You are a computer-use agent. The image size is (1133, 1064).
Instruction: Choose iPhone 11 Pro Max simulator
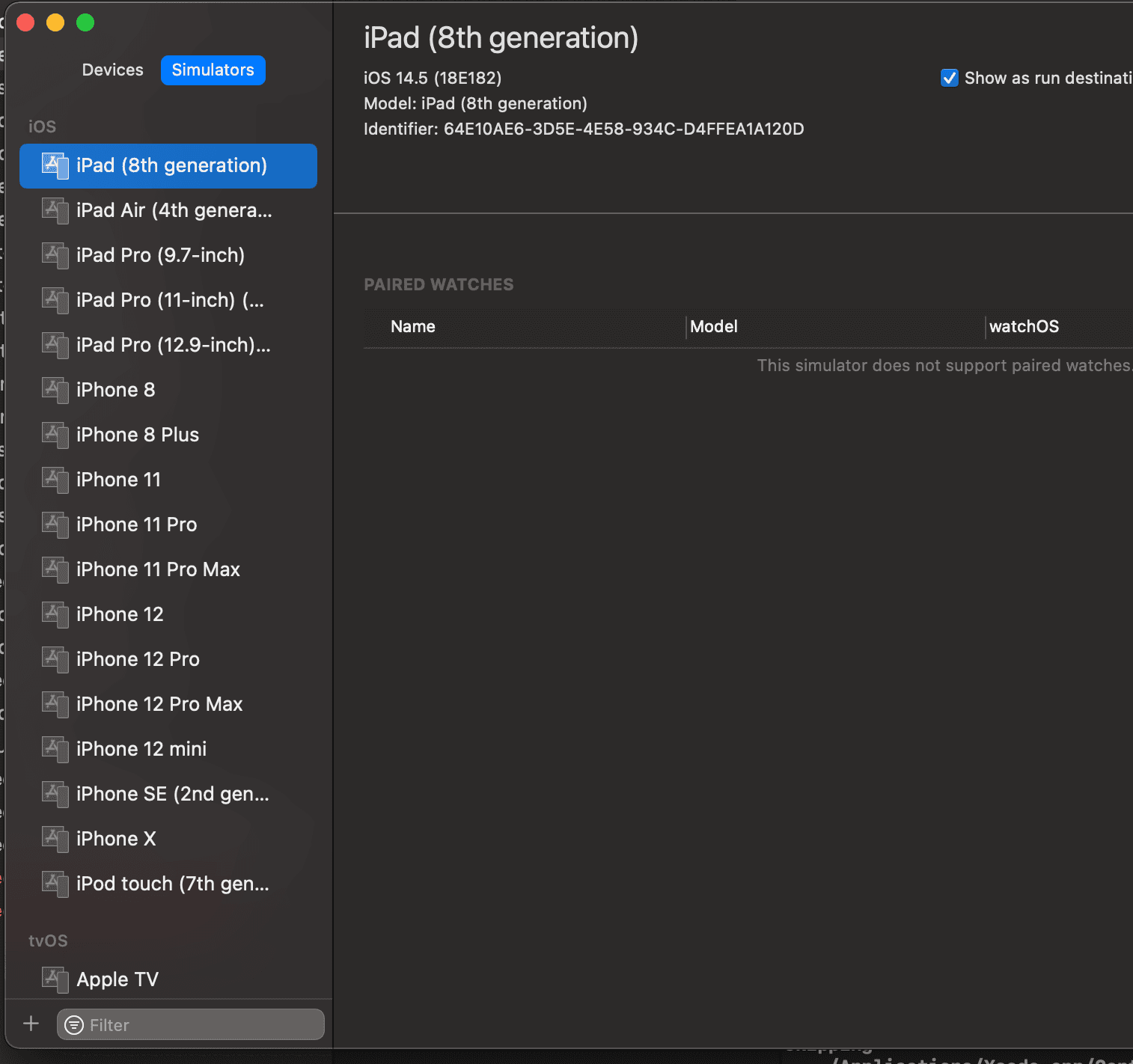158,569
